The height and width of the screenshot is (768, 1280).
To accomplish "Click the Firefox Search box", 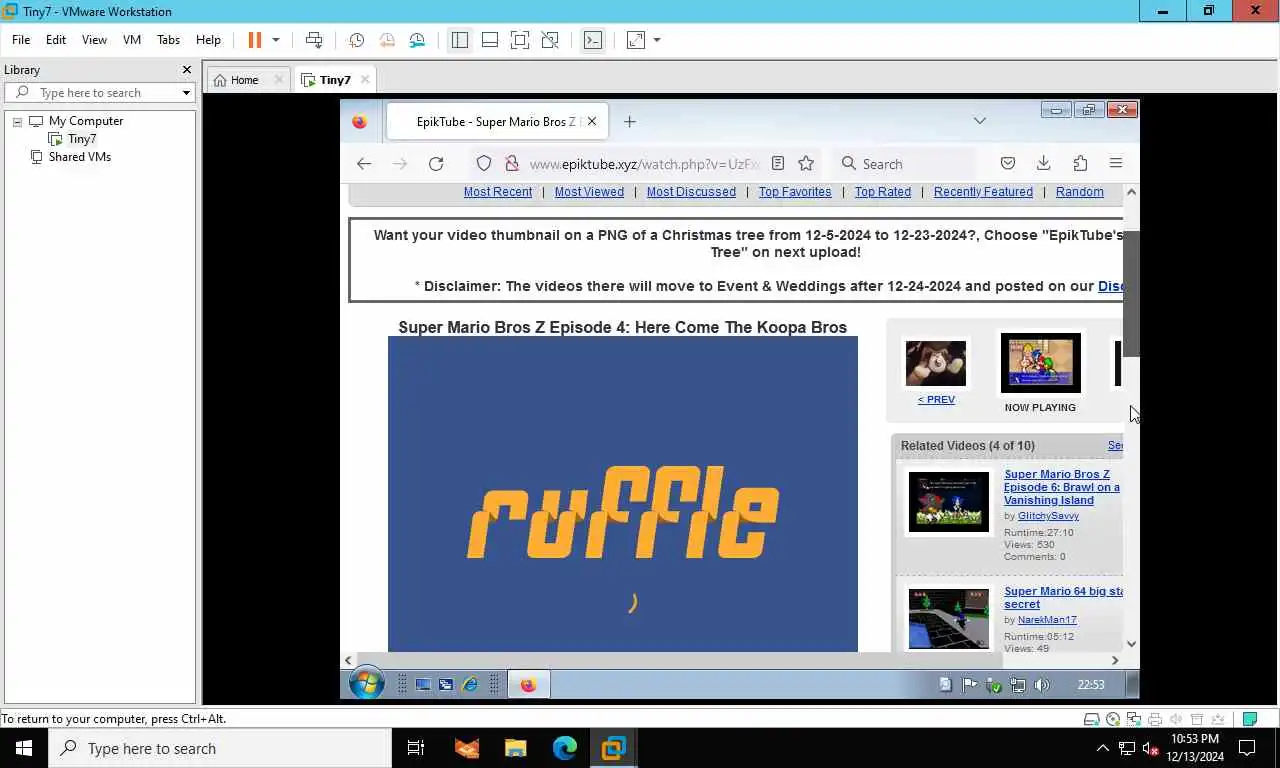I will pos(903,164).
